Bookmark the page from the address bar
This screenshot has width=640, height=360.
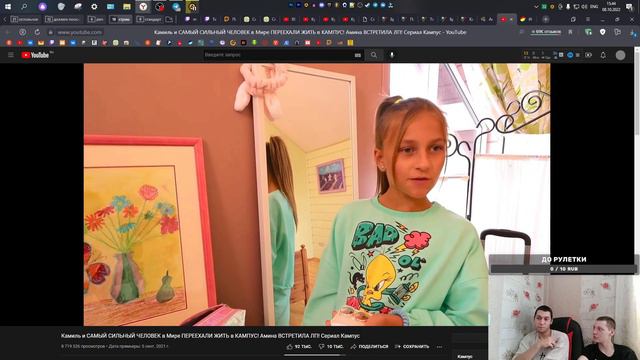click(570, 32)
